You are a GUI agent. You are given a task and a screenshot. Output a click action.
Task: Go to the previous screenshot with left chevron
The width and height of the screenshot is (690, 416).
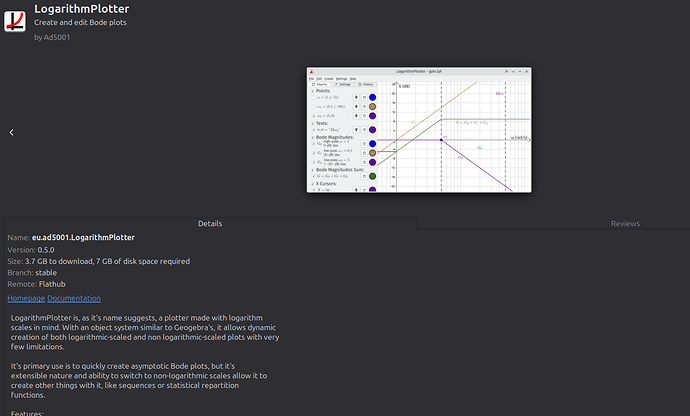11,132
